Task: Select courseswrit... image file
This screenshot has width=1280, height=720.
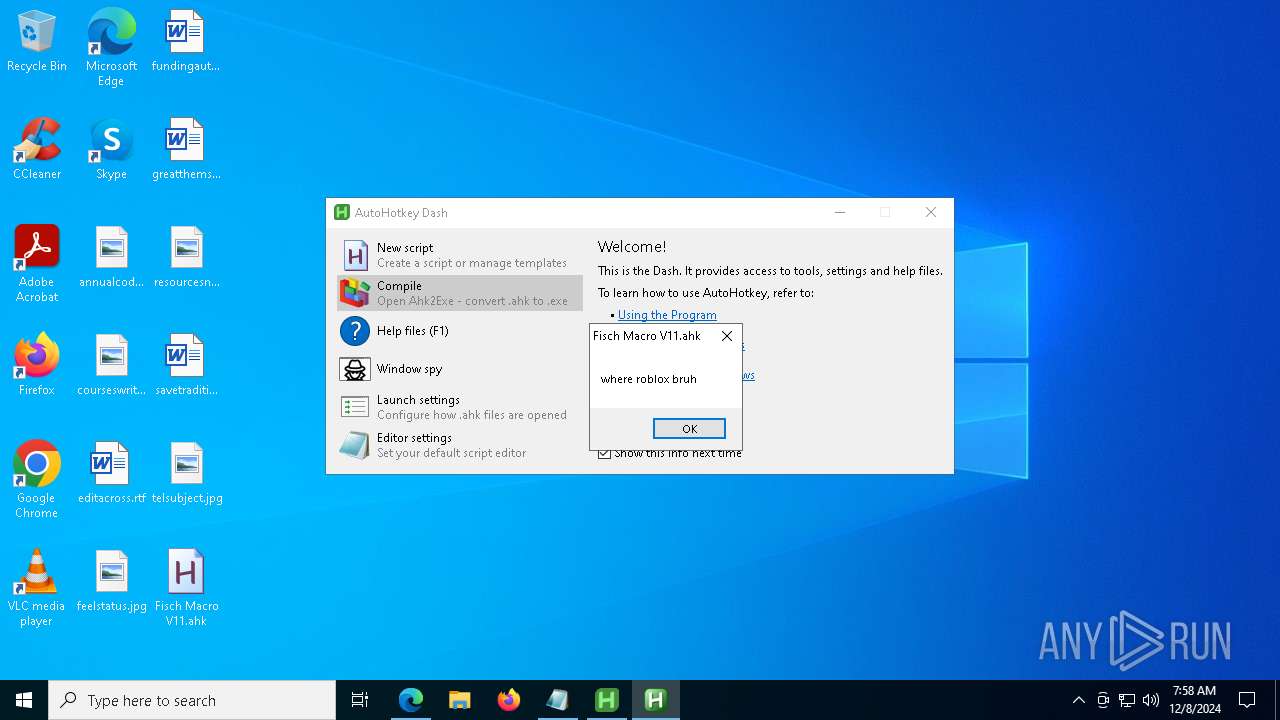Action: tap(111, 366)
